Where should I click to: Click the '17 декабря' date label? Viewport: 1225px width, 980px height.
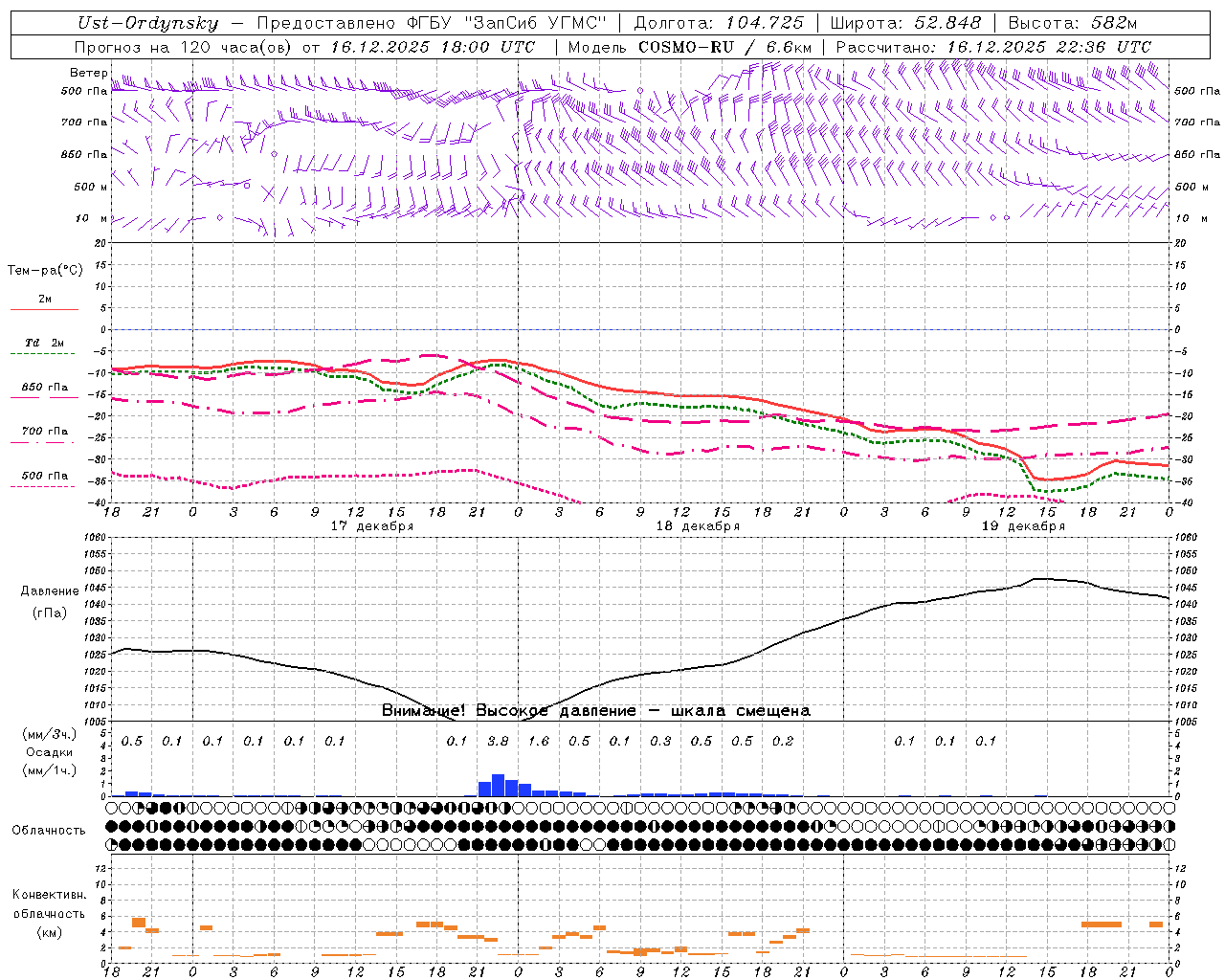[x=372, y=526]
